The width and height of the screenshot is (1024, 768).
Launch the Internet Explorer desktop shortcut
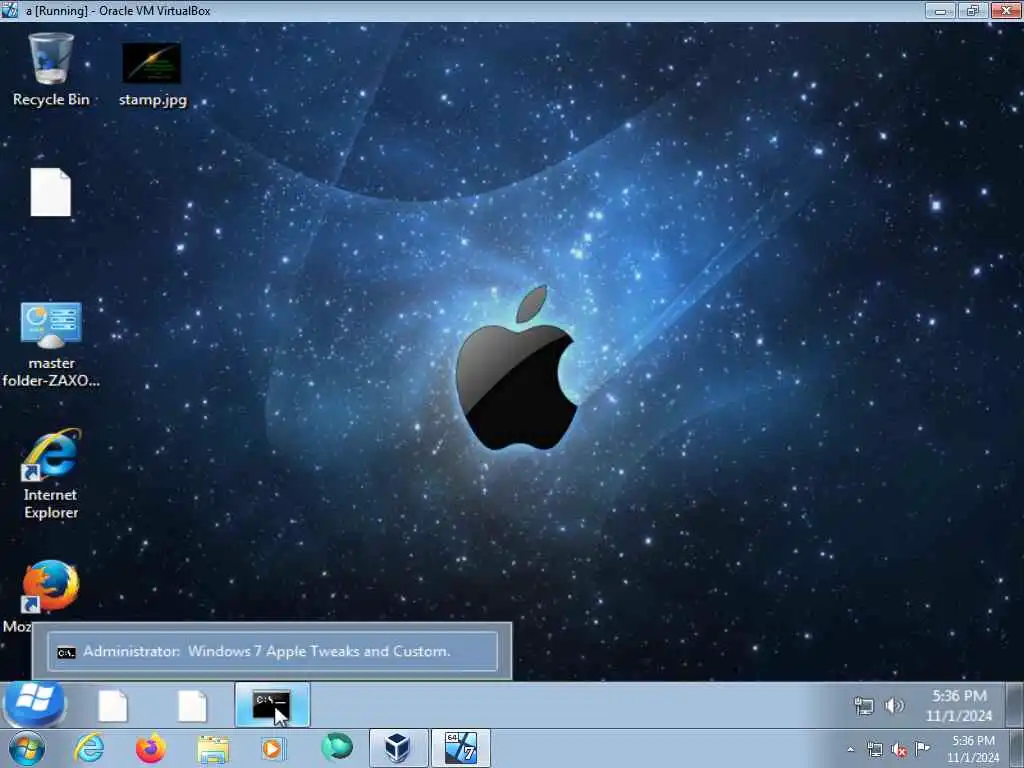point(51,473)
